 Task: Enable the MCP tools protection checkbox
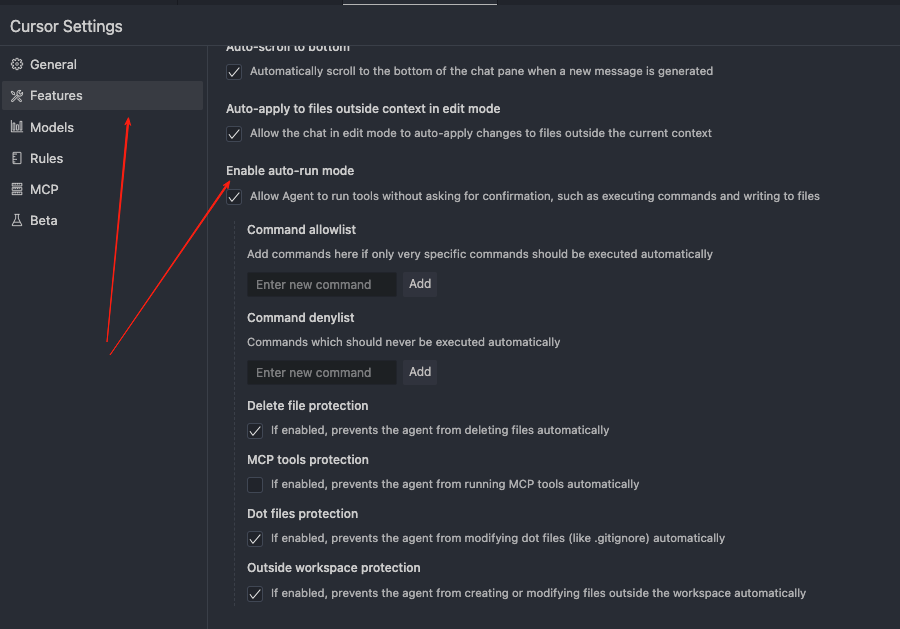coord(255,484)
